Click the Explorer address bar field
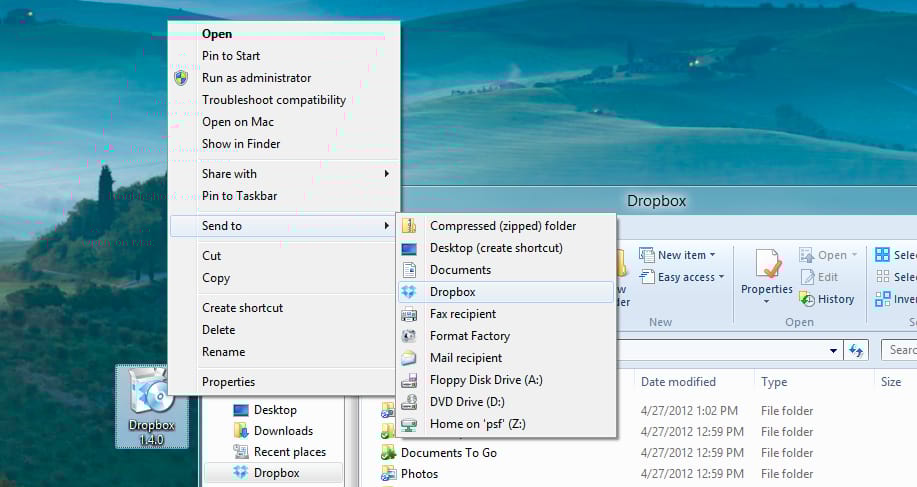917x487 pixels. pyautogui.click(x=730, y=351)
